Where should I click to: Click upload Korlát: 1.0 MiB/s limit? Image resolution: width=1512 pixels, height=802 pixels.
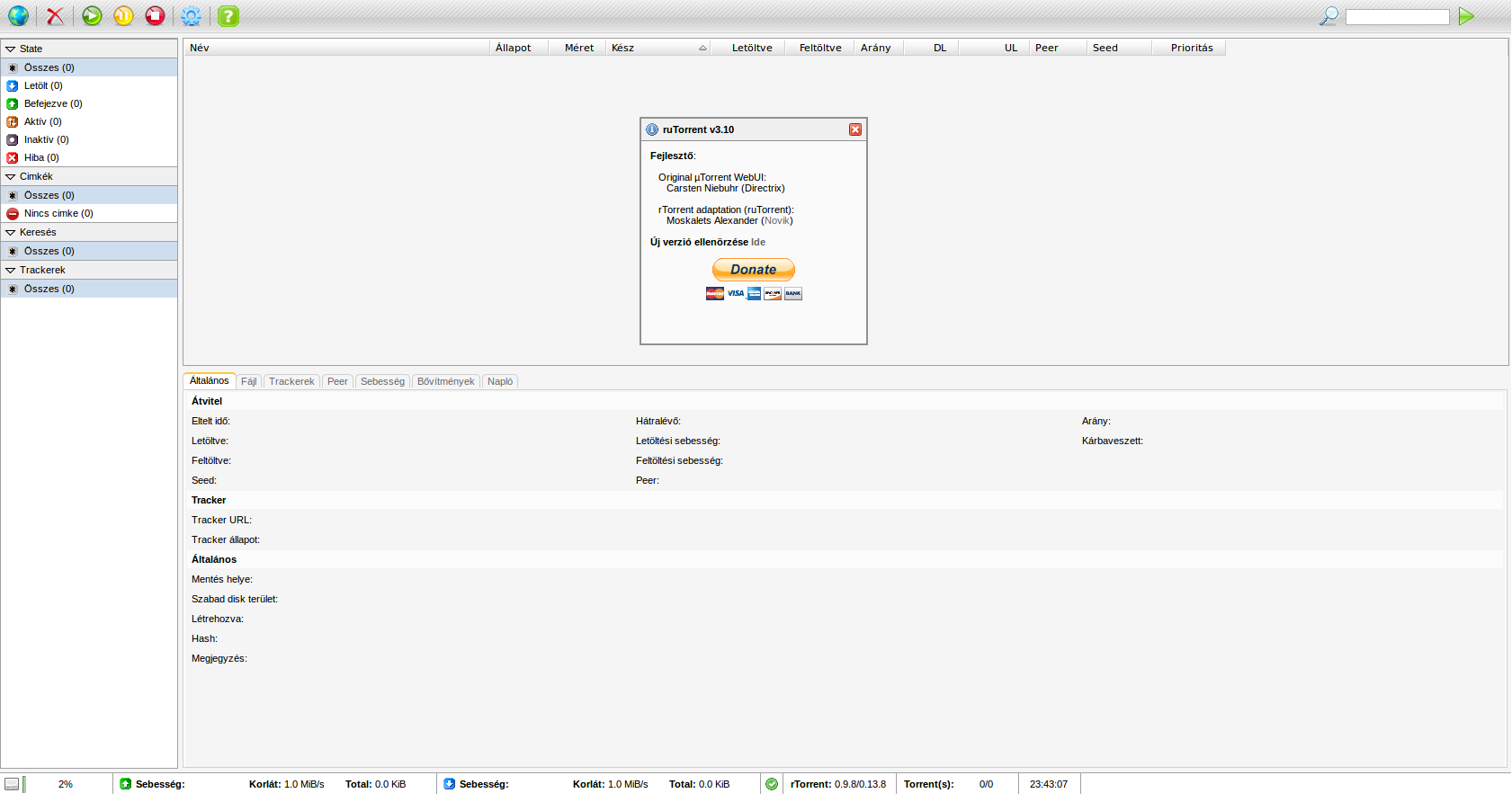coord(287,784)
